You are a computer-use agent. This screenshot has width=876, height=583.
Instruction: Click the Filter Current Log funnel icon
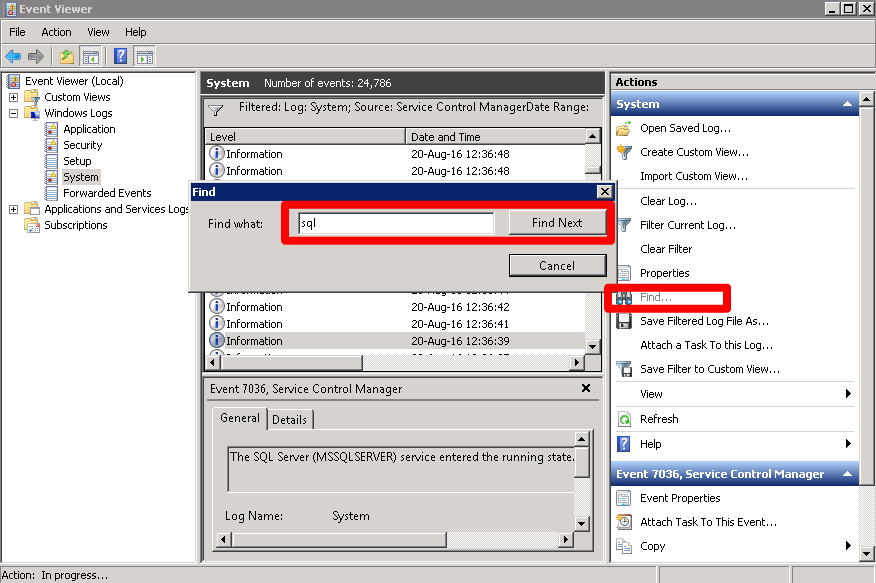tap(622, 225)
